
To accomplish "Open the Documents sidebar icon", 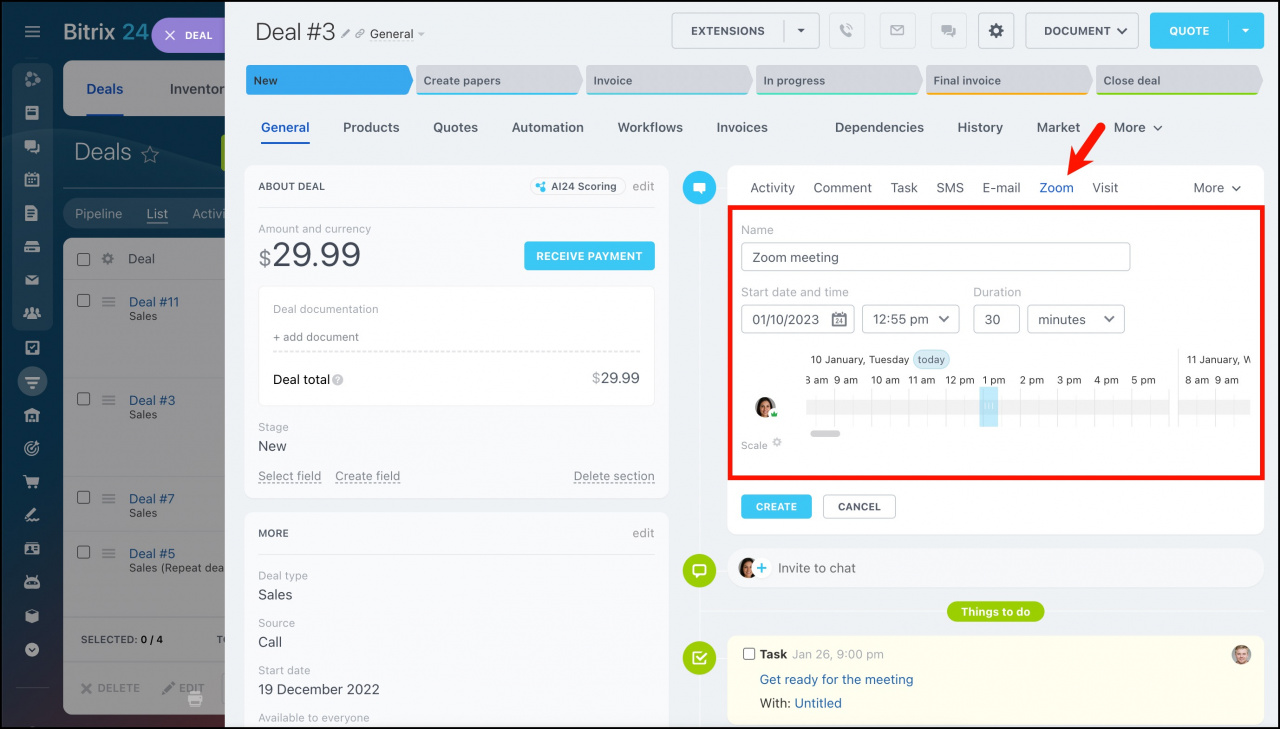I will point(32,213).
